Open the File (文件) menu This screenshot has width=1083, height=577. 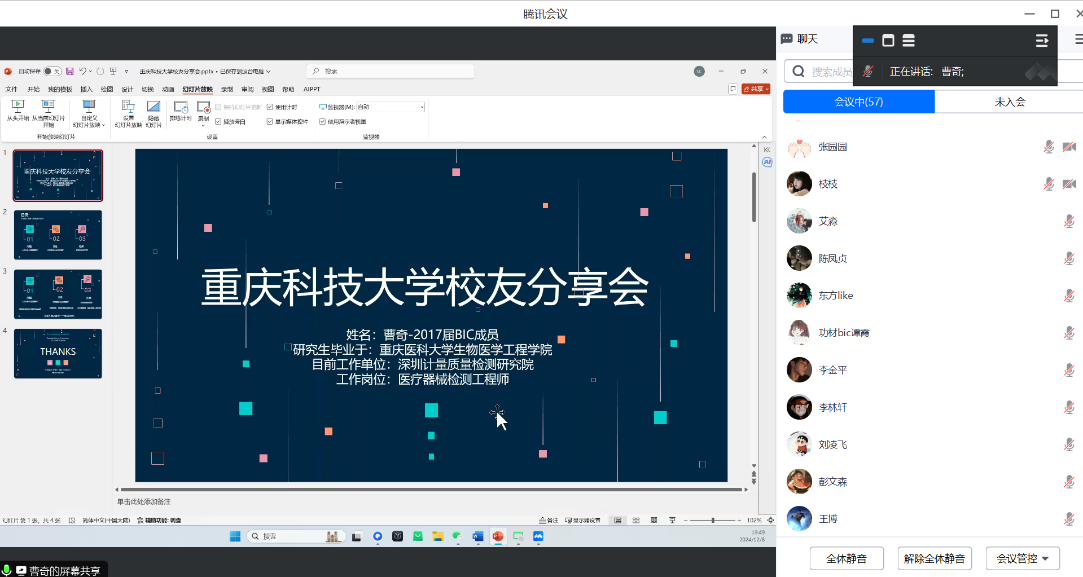tap(12, 89)
